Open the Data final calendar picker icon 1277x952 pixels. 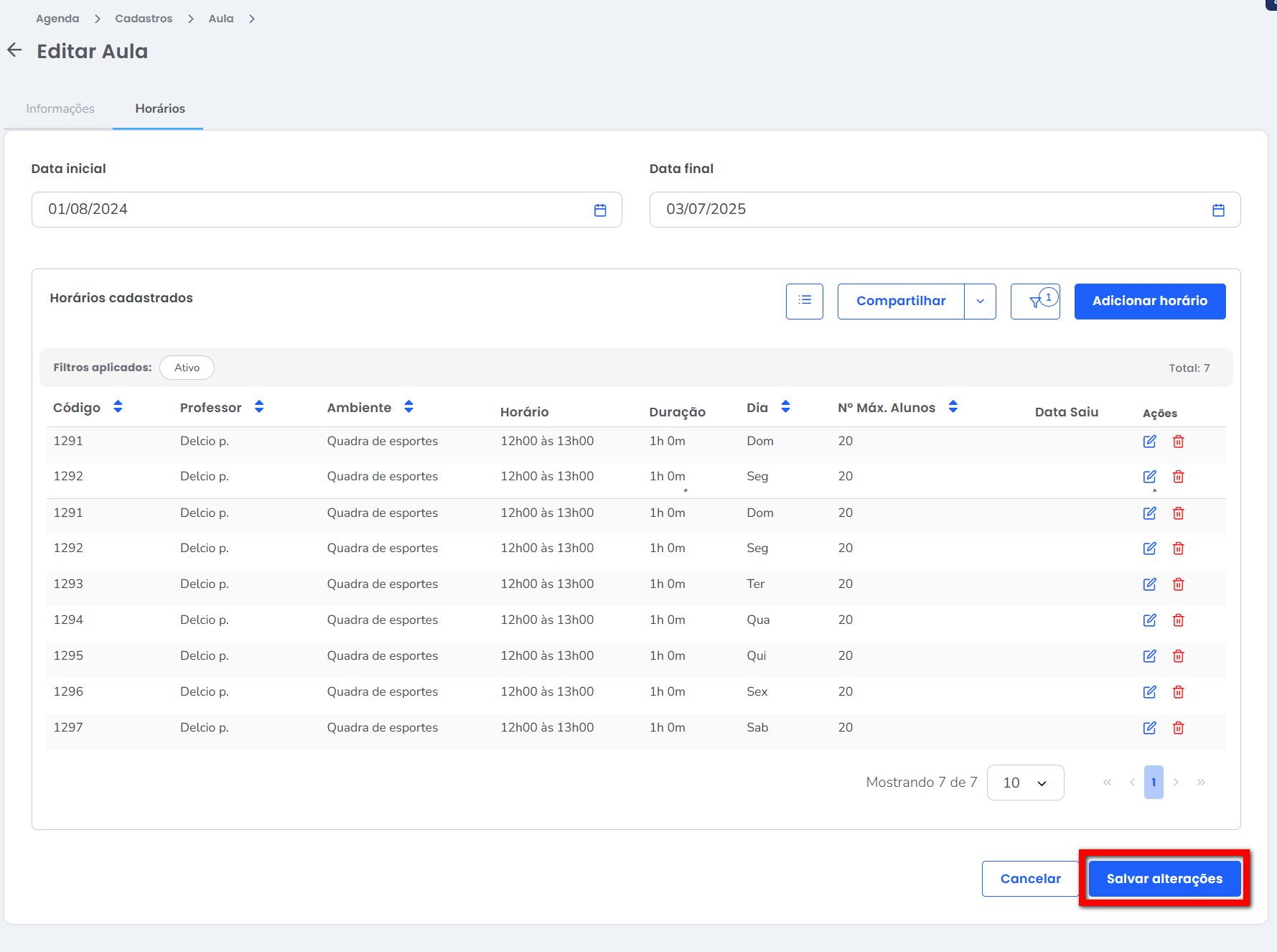pyautogui.click(x=1218, y=210)
